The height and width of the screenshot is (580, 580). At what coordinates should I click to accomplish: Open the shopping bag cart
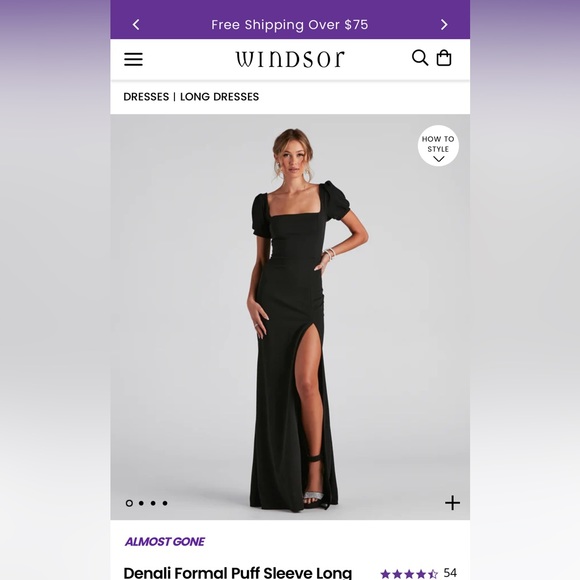[x=444, y=58]
